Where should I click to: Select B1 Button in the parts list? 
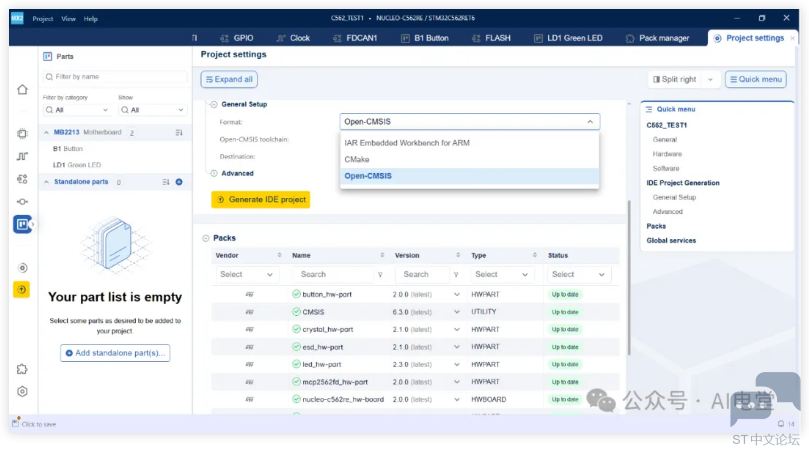pyautogui.click(x=69, y=148)
